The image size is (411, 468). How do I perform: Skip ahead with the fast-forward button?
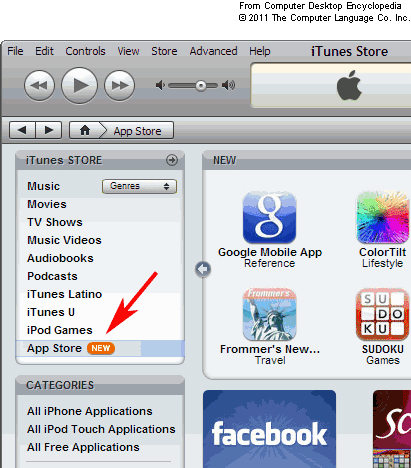pyautogui.click(x=119, y=86)
